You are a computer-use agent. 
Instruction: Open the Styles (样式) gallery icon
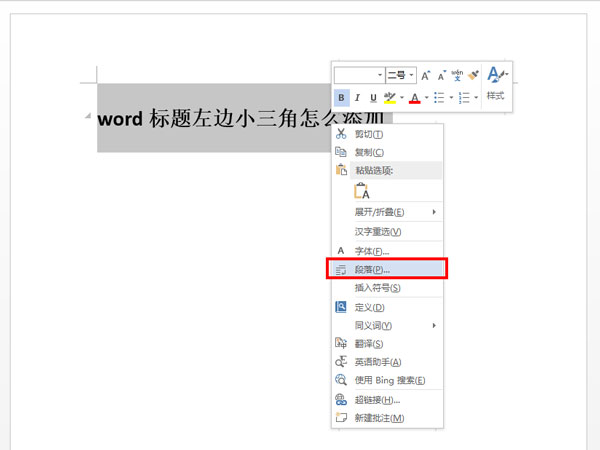(x=497, y=82)
